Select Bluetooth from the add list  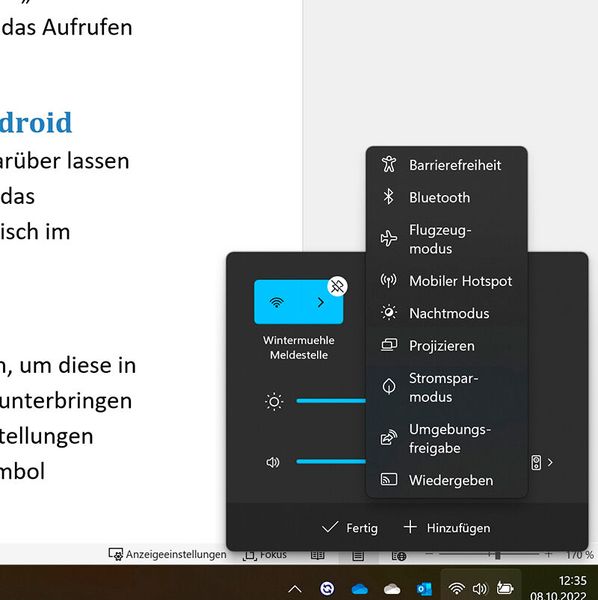click(x=446, y=197)
